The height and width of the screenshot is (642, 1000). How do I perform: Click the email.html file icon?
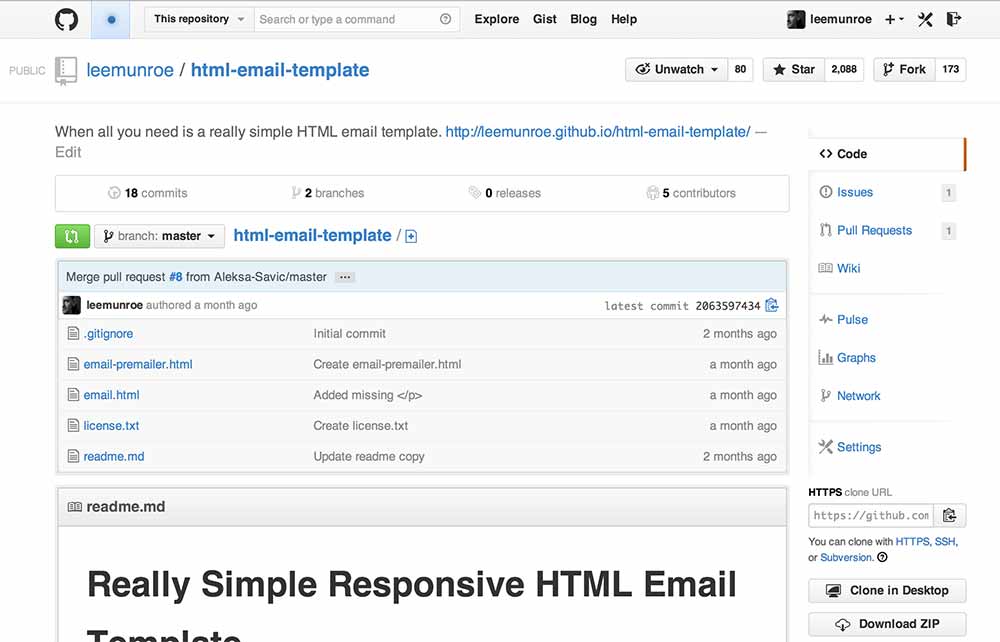(73, 395)
